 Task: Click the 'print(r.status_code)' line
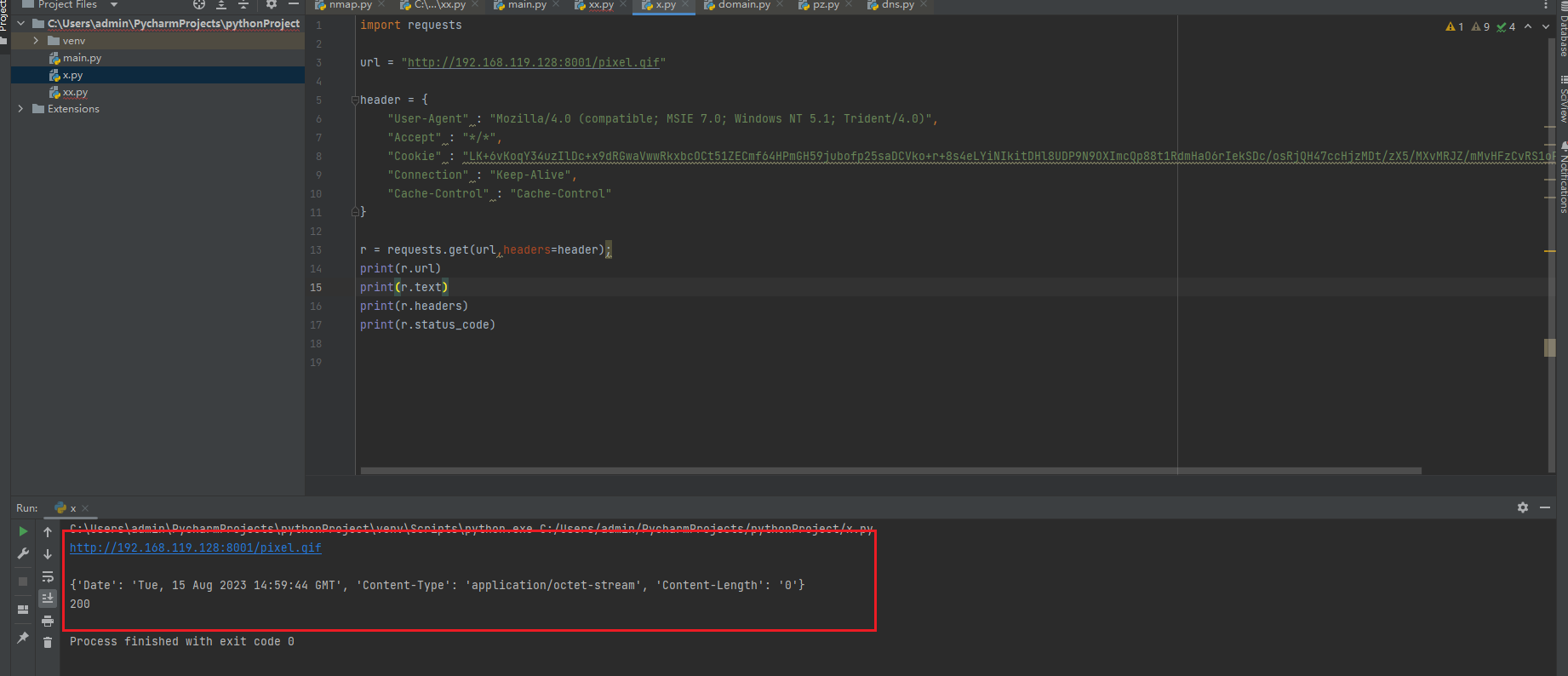point(427,325)
